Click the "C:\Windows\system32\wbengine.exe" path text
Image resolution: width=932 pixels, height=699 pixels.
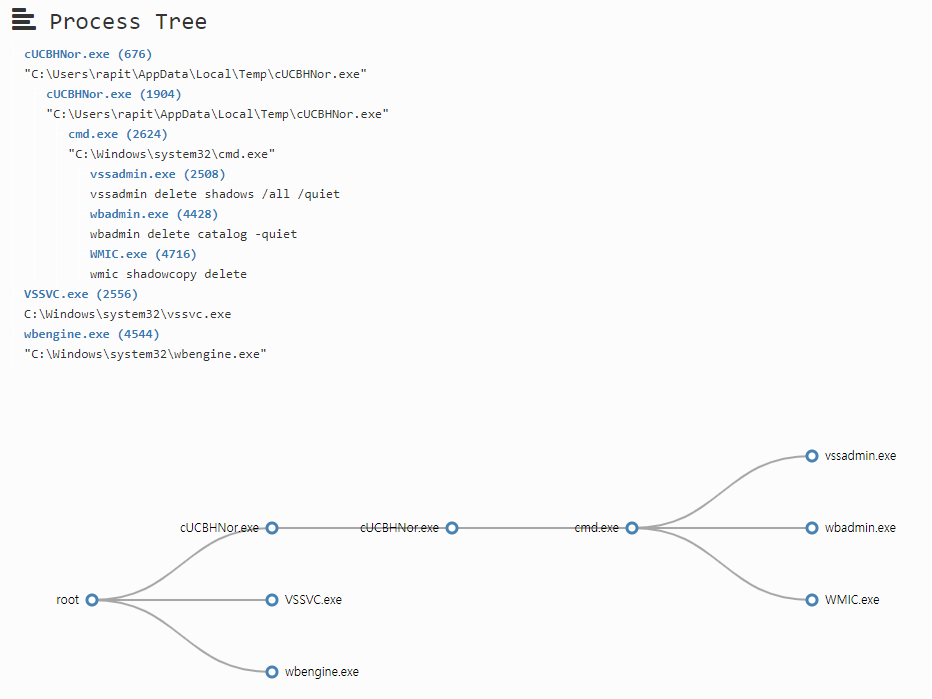tap(145, 354)
